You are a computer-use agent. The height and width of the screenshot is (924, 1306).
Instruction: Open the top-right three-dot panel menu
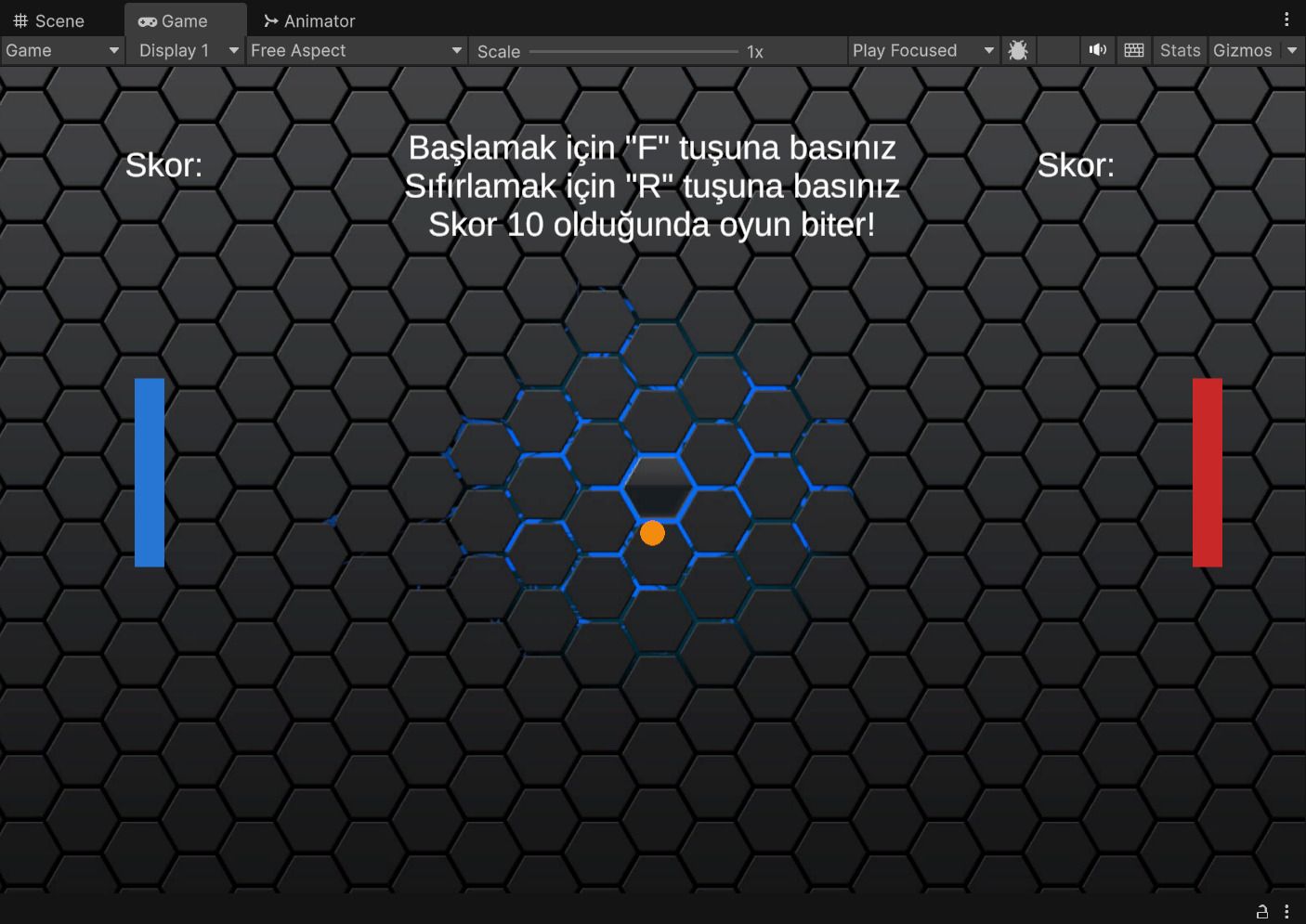1286,20
